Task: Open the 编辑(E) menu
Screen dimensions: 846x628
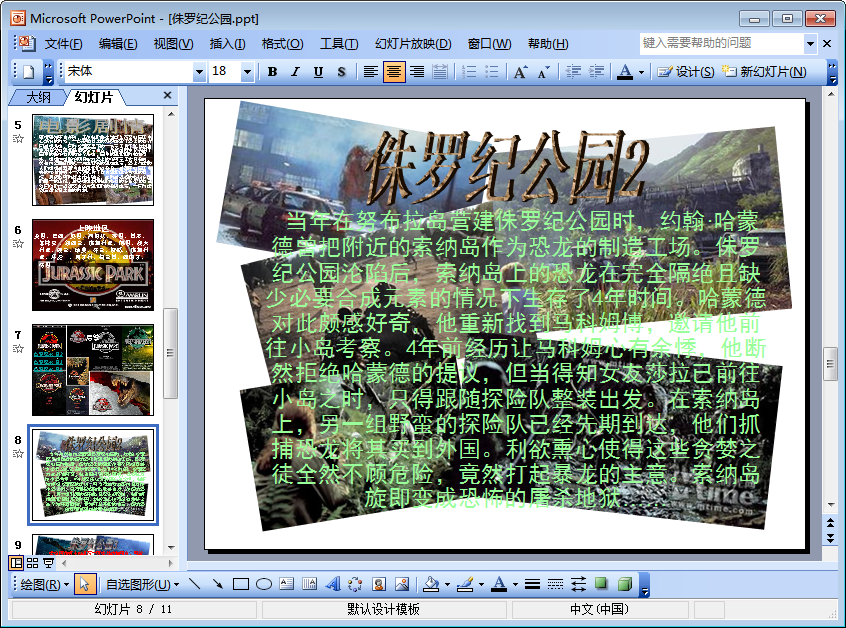Action: click(118, 44)
